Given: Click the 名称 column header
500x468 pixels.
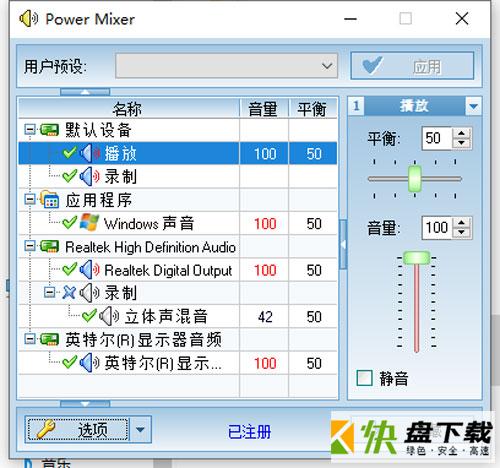Looking at the screenshot, I should (x=129, y=109).
